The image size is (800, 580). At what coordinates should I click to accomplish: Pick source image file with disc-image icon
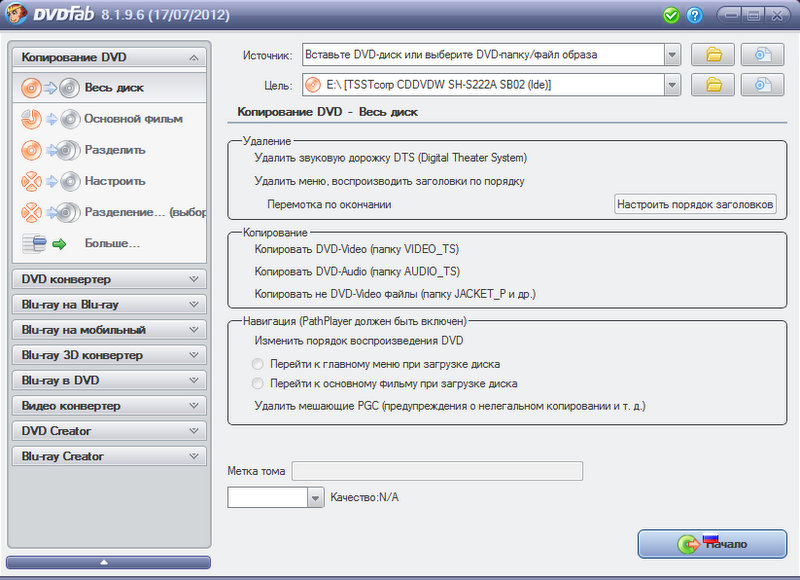tap(762, 55)
